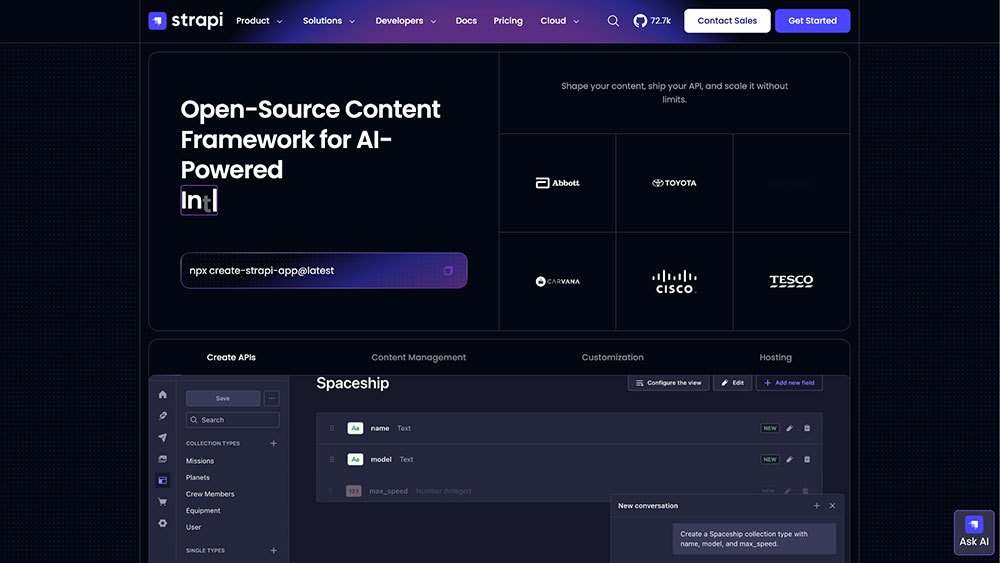Click the Create a Spaceship chat message
This screenshot has width=1000, height=563.
pos(754,539)
